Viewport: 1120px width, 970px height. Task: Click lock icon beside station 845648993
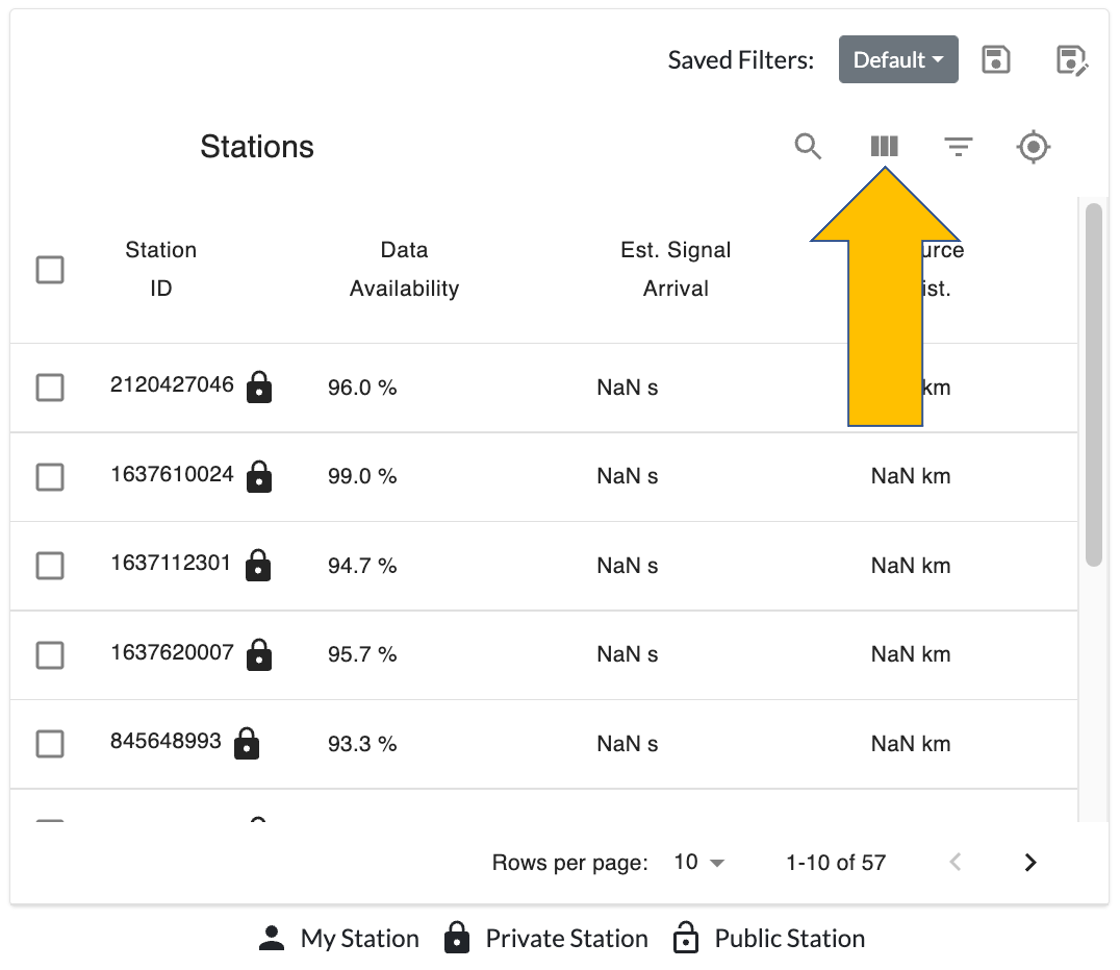click(x=246, y=744)
